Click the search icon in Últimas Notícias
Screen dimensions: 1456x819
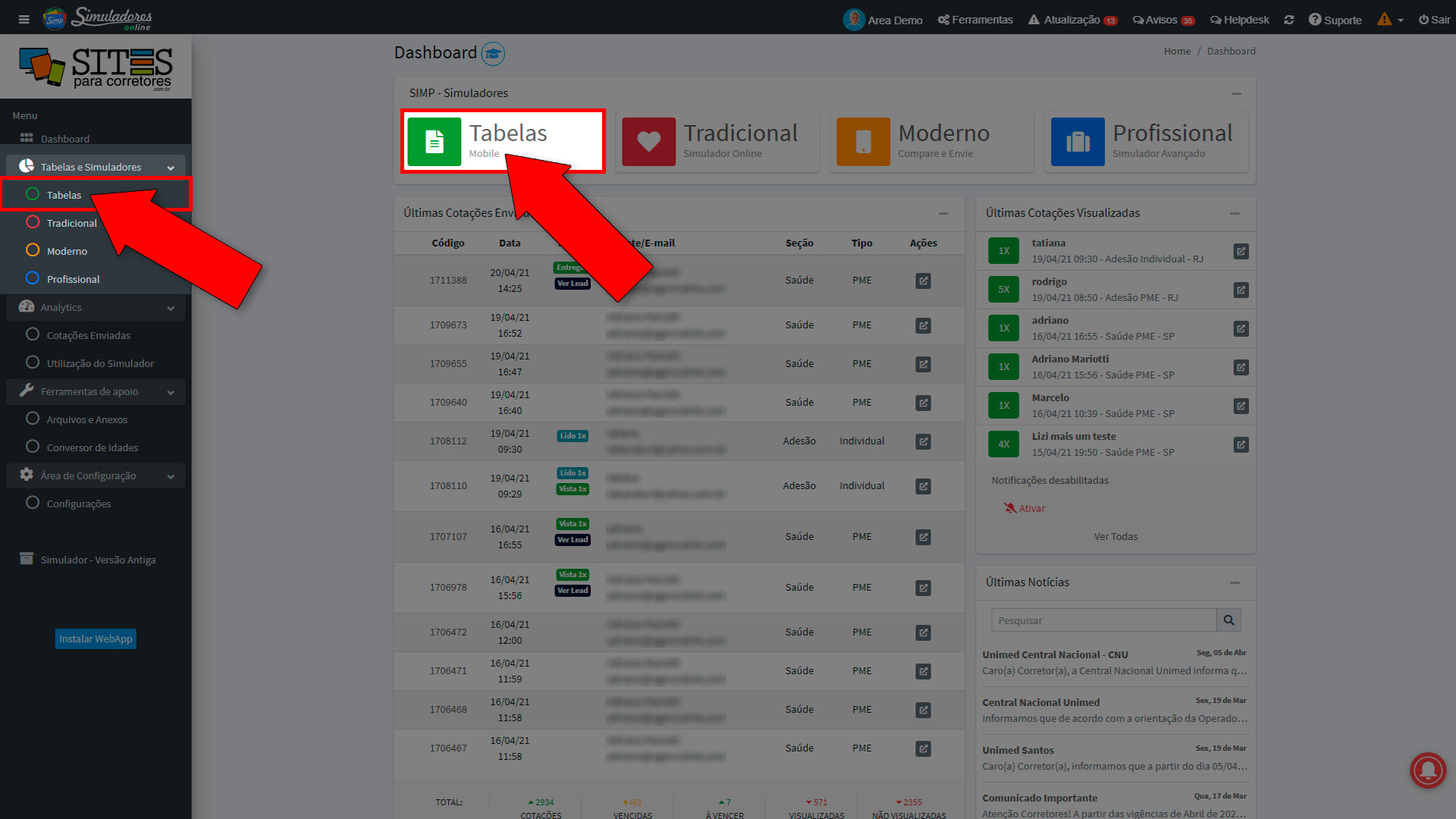point(1228,620)
